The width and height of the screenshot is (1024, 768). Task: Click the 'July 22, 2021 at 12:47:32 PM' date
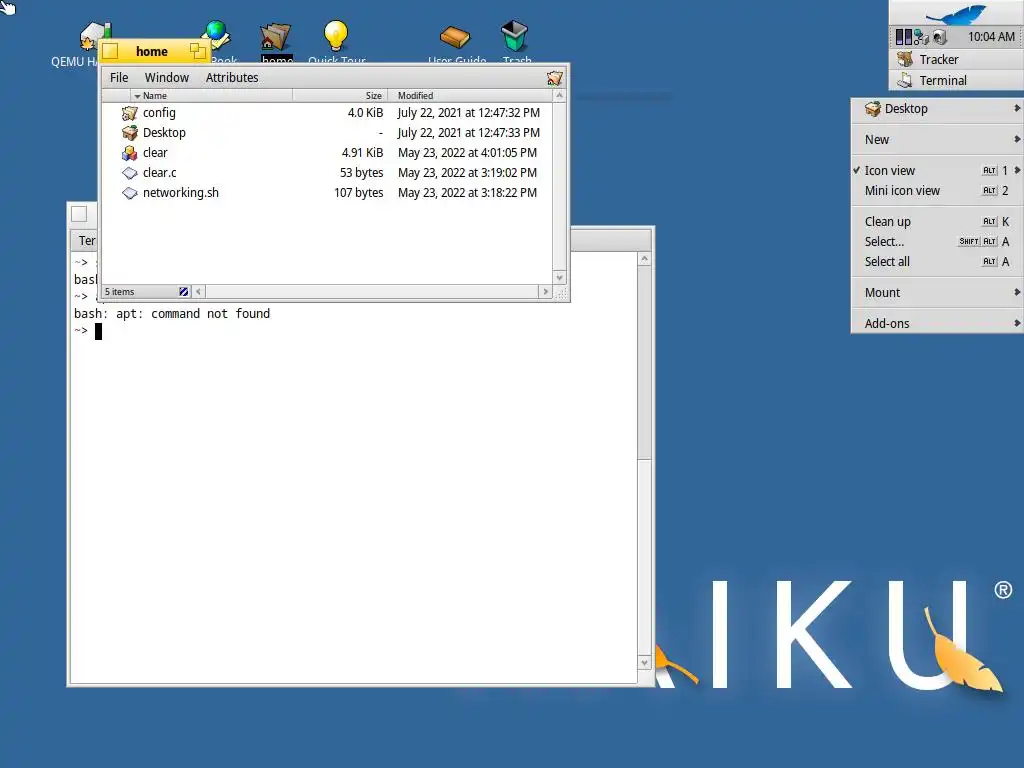tap(469, 113)
